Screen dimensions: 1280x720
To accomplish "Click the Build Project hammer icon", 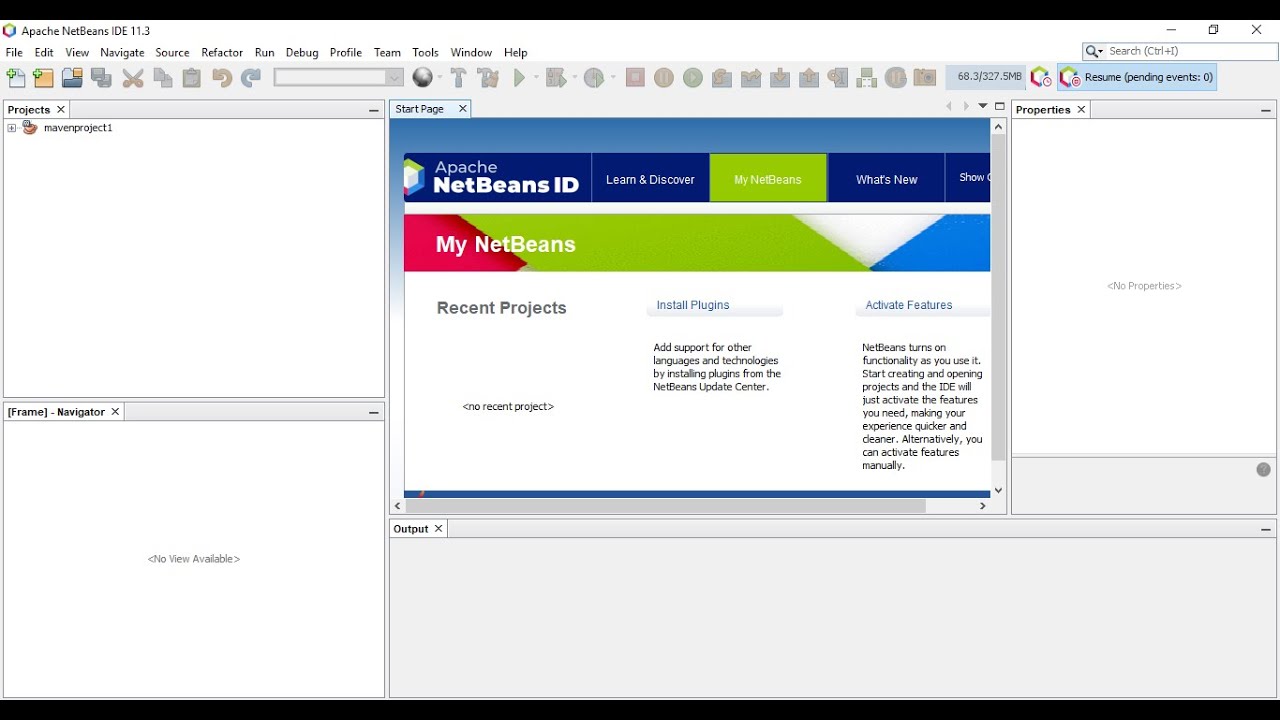I will [458, 78].
